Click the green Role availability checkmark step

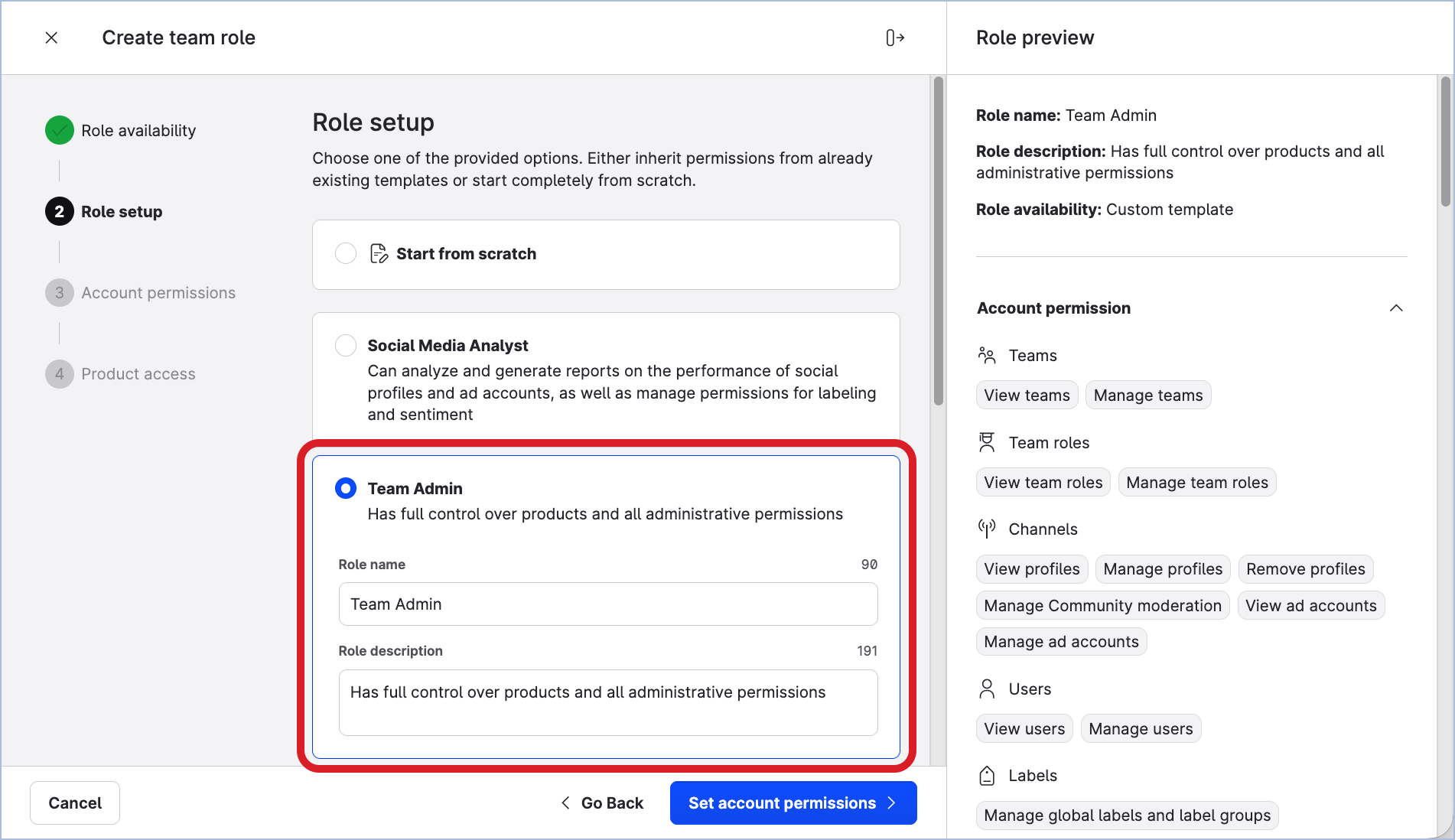click(x=60, y=131)
